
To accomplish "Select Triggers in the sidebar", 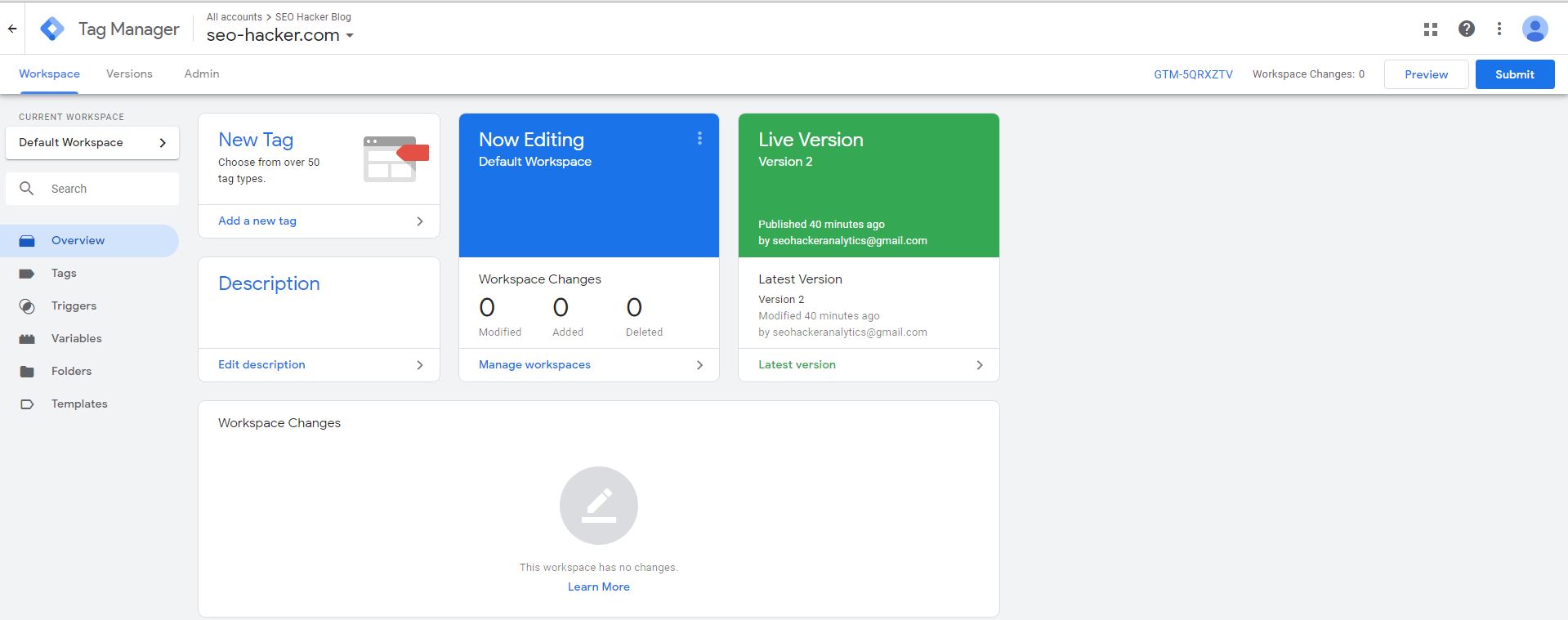I will 74,306.
